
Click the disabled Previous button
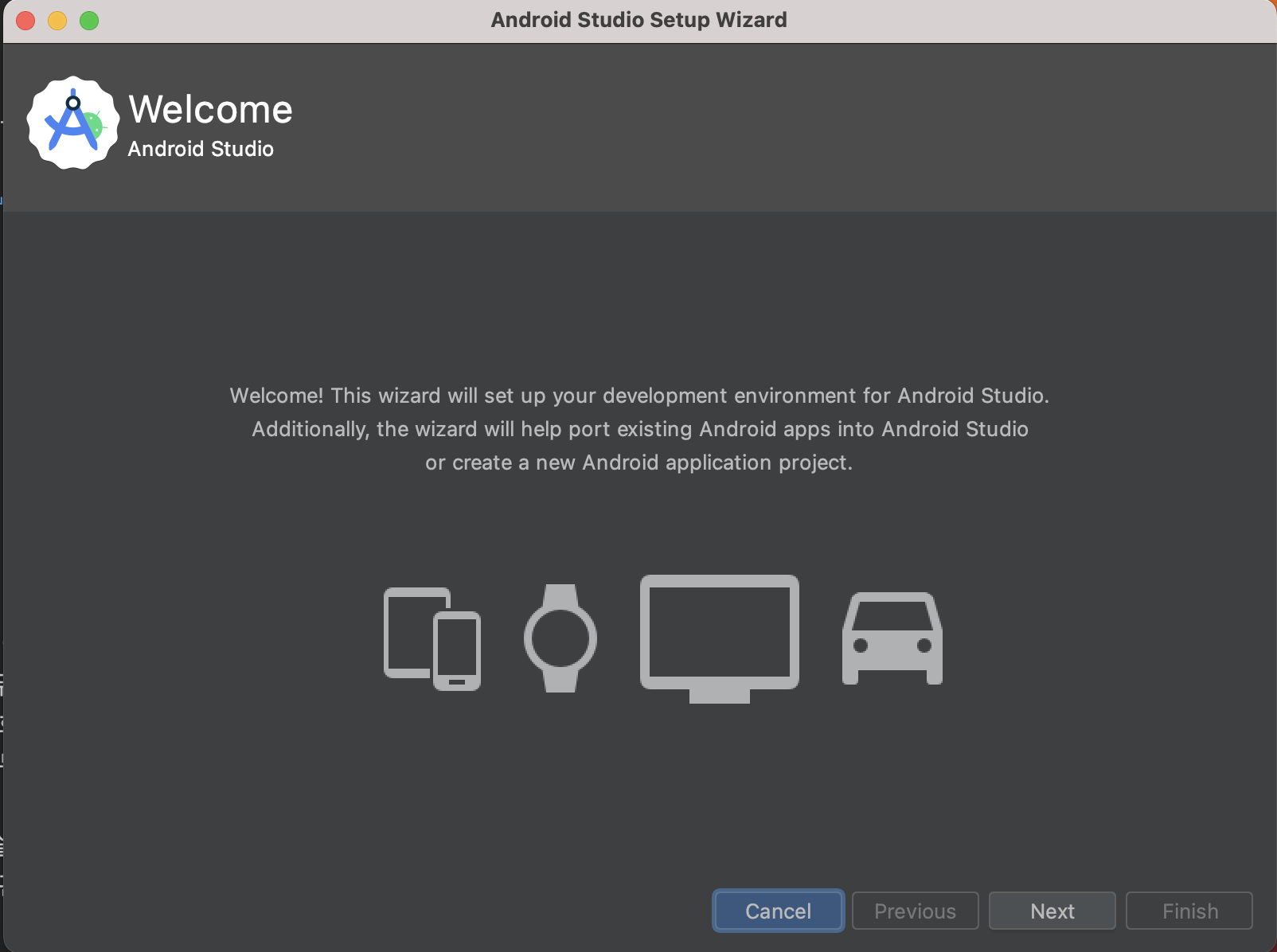tap(915, 911)
